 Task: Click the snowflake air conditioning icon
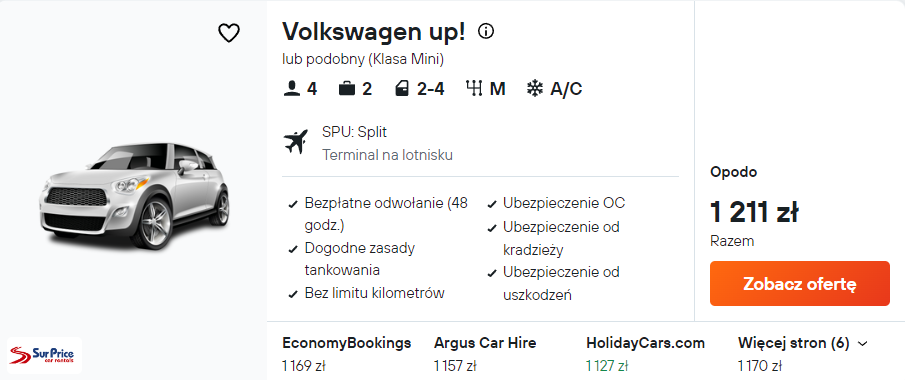[535, 89]
